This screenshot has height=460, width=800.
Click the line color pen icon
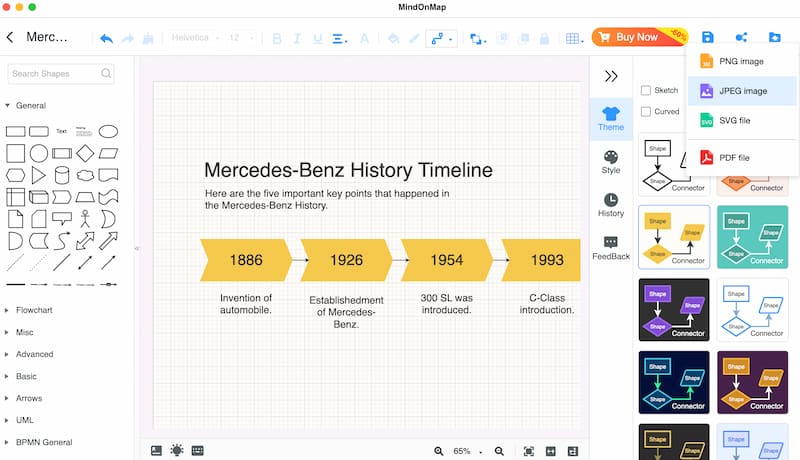tap(414, 38)
